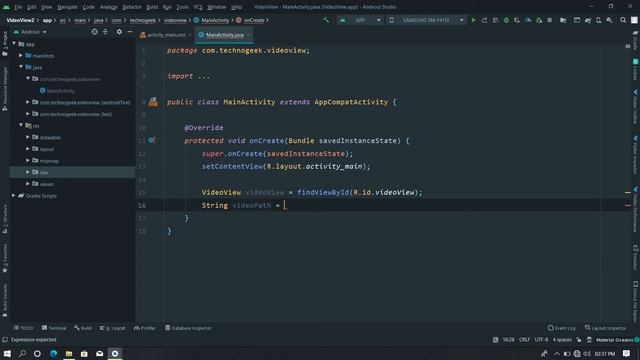Open the Android project view dropdown
Viewport: 640px width, 360px height.
tap(31, 32)
